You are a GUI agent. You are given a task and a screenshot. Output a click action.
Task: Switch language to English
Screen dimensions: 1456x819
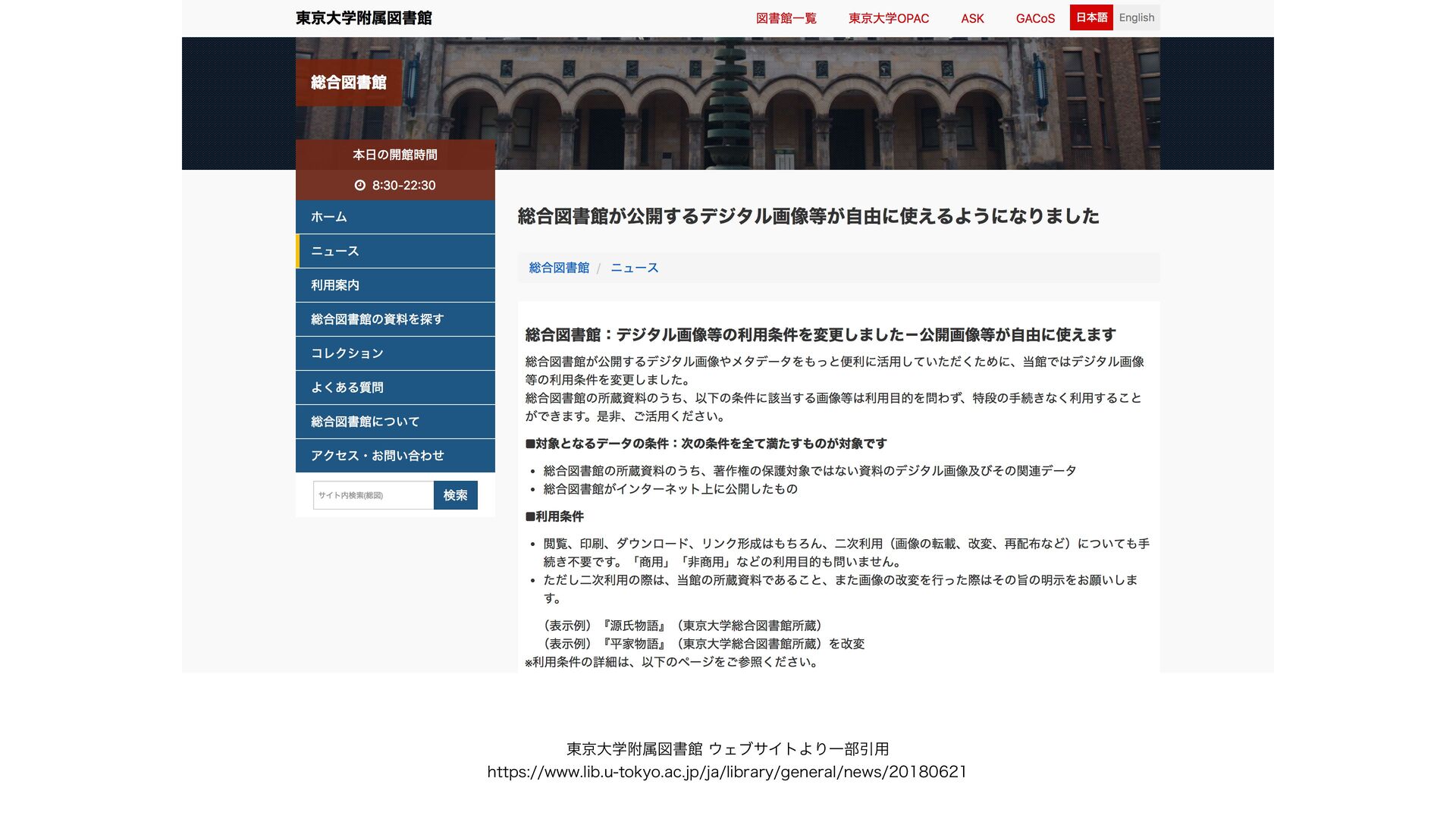tap(1136, 17)
